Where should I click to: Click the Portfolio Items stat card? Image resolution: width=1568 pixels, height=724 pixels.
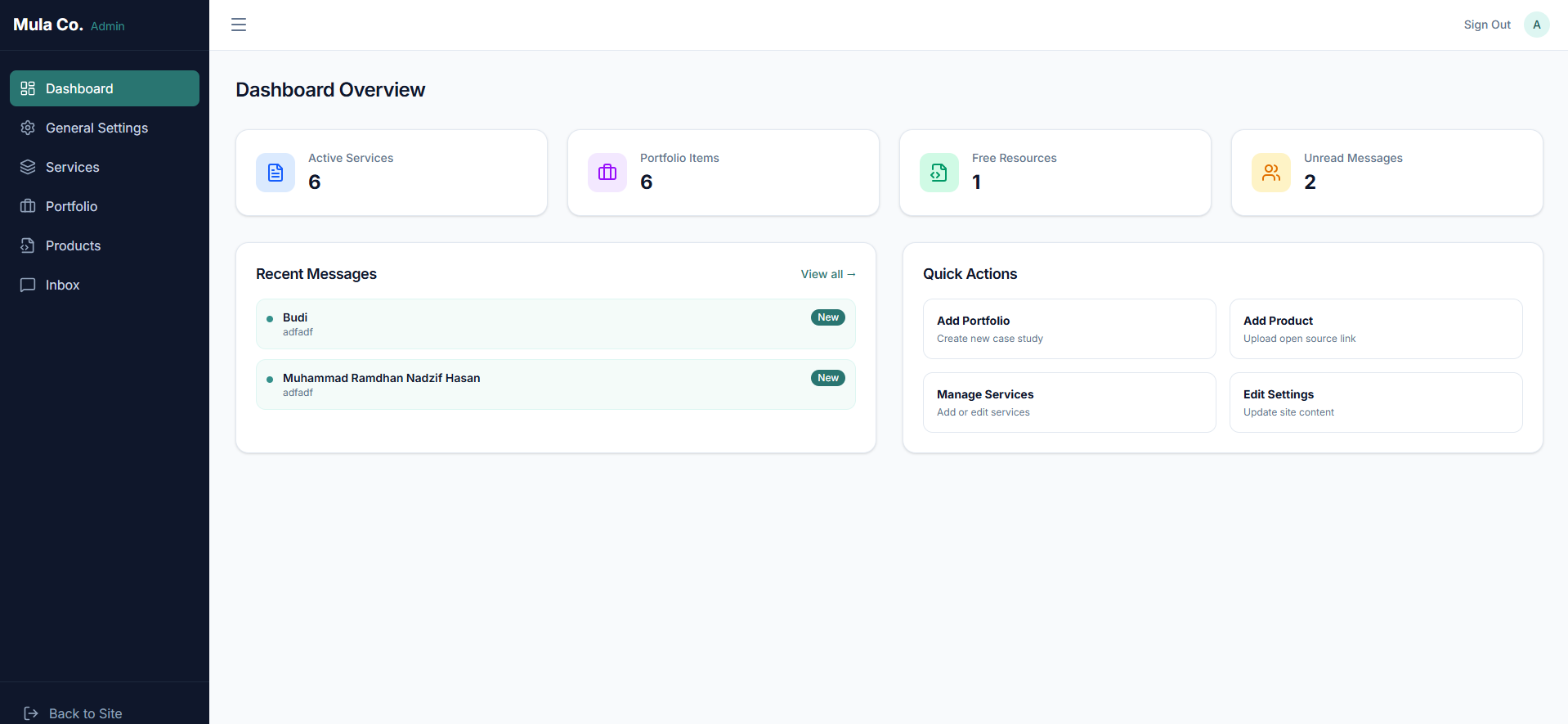pyautogui.click(x=724, y=173)
